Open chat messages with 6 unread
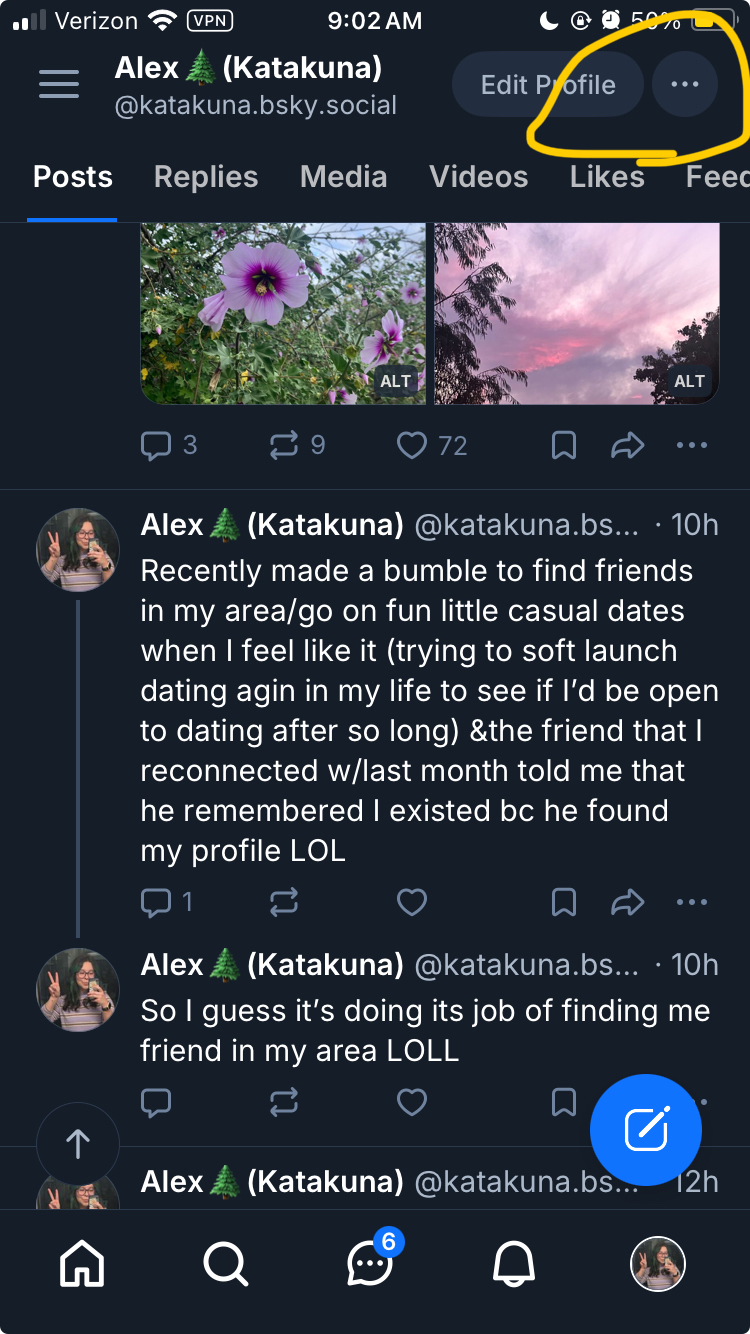The height and width of the screenshot is (1334, 750). point(370,1264)
